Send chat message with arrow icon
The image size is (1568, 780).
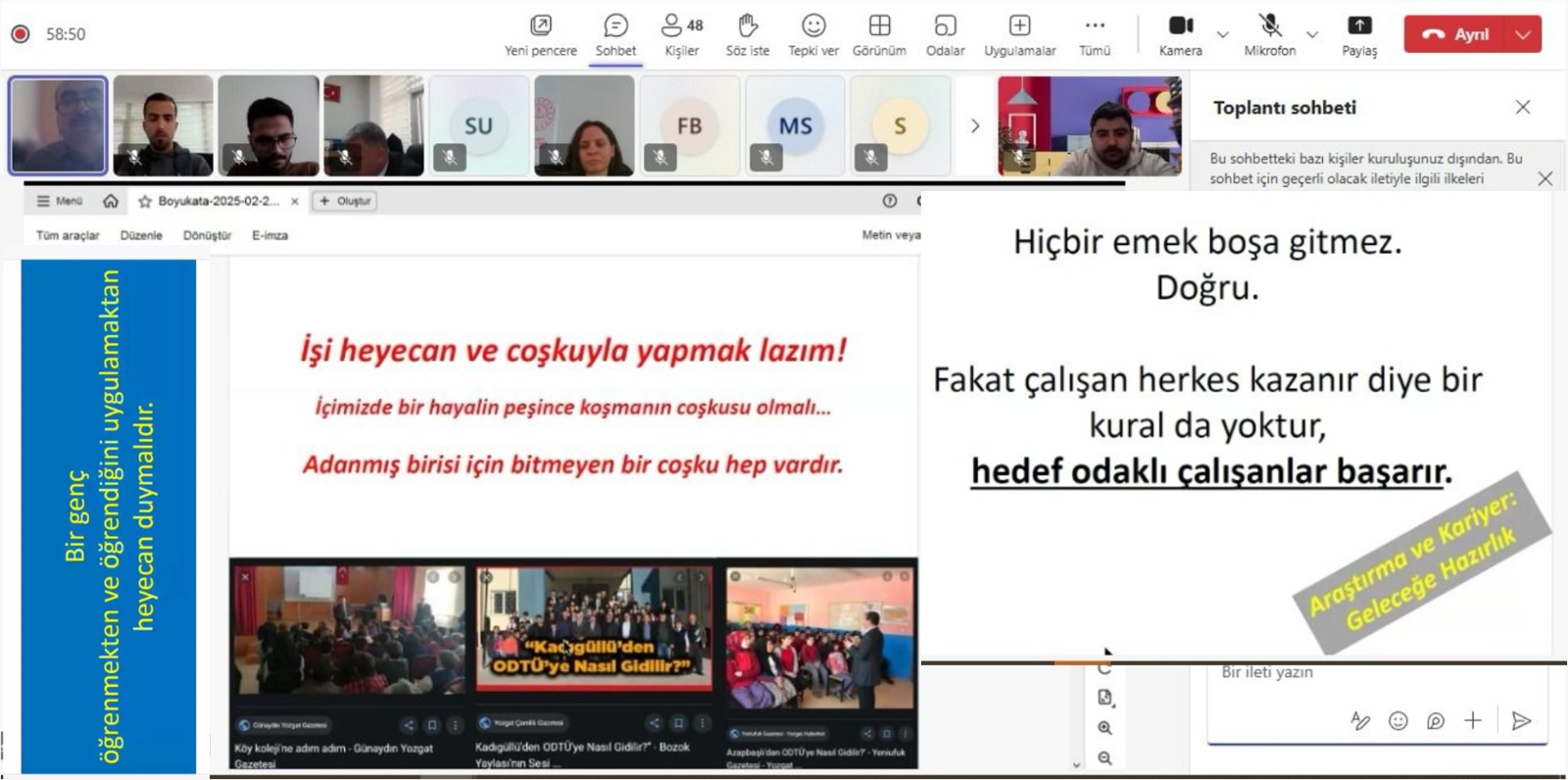click(x=1521, y=721)
